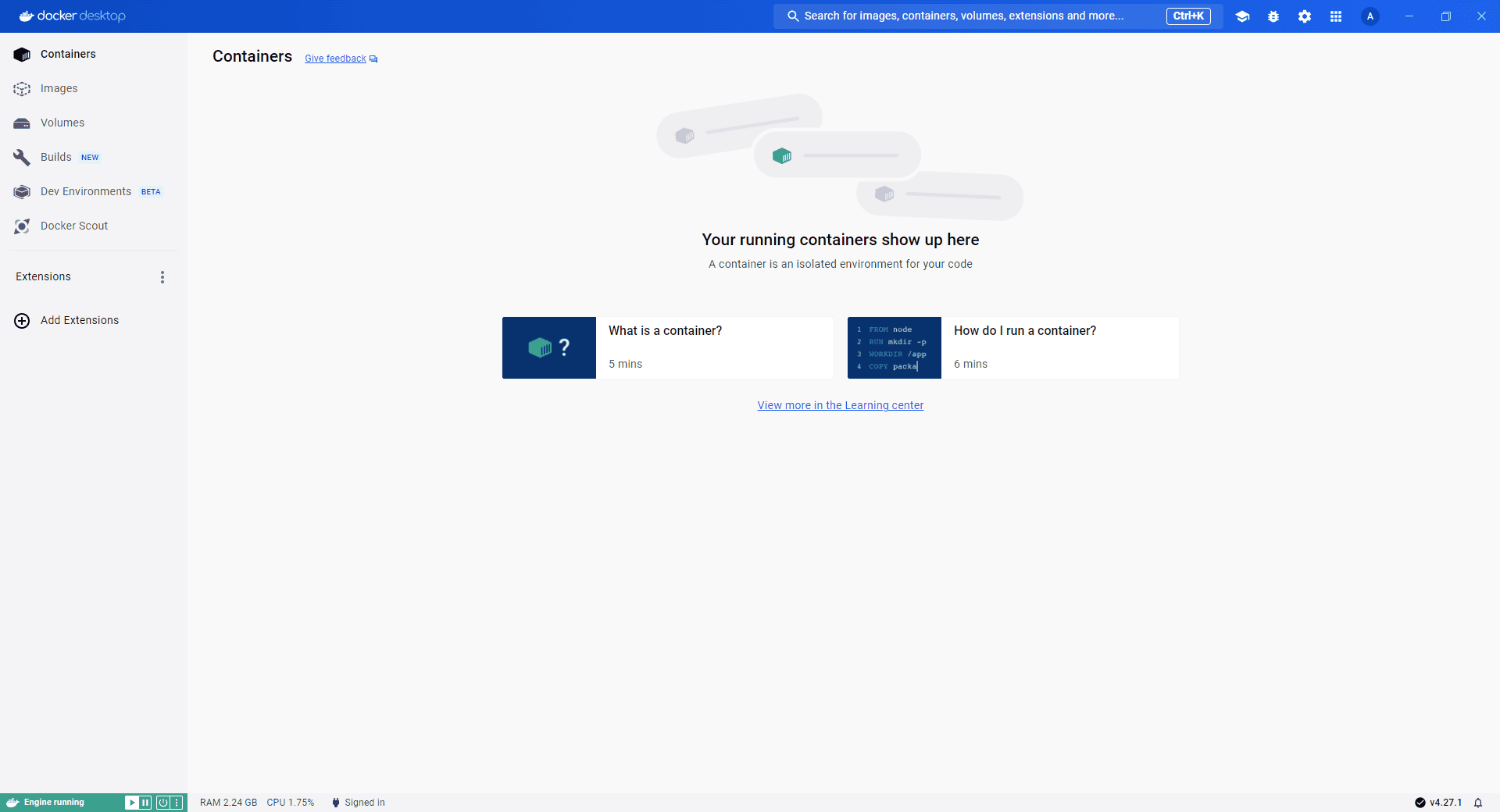Click Give feedback link
The height and width of the screenshot is (812, 1500).
click(335, 59)
